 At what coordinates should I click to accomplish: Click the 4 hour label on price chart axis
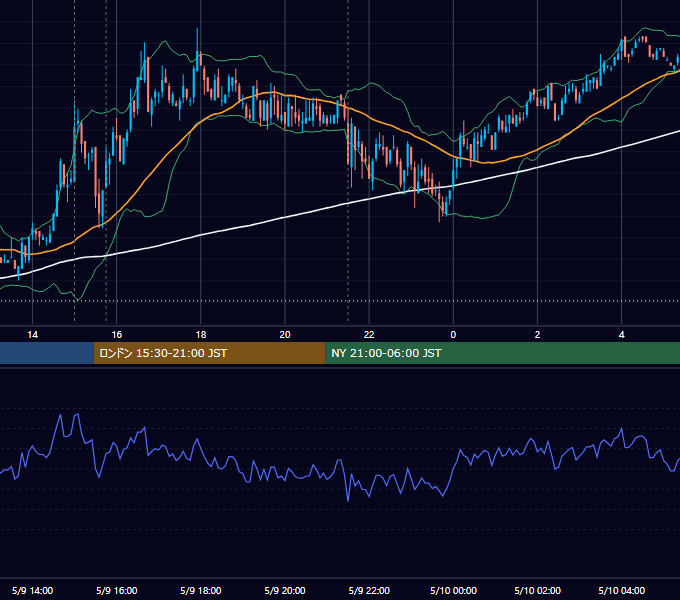click(621, 335)
